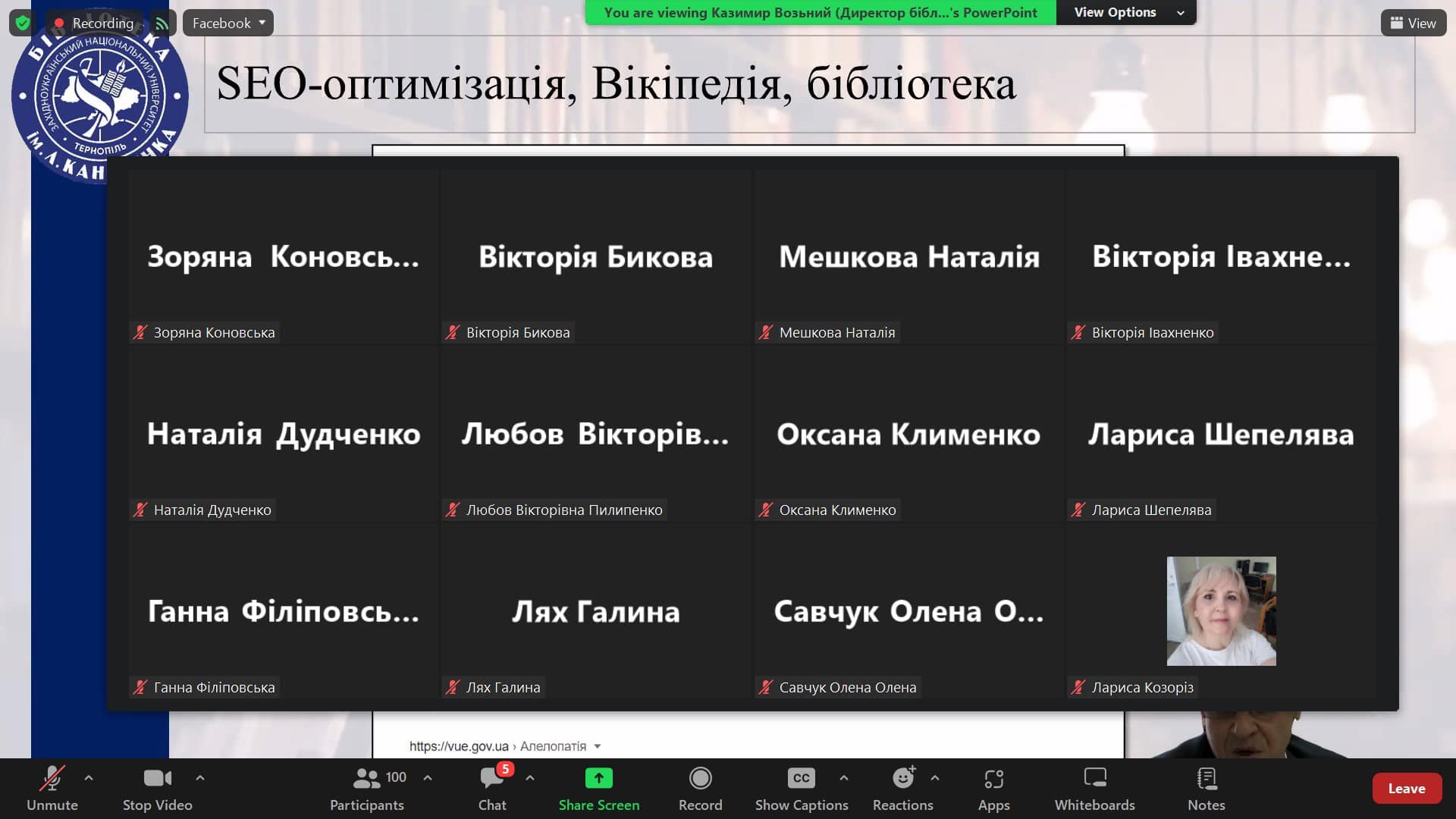Click name label Вікторія Івахненко
Viewport: 1456px width, 819px height.
[1153, 332]
